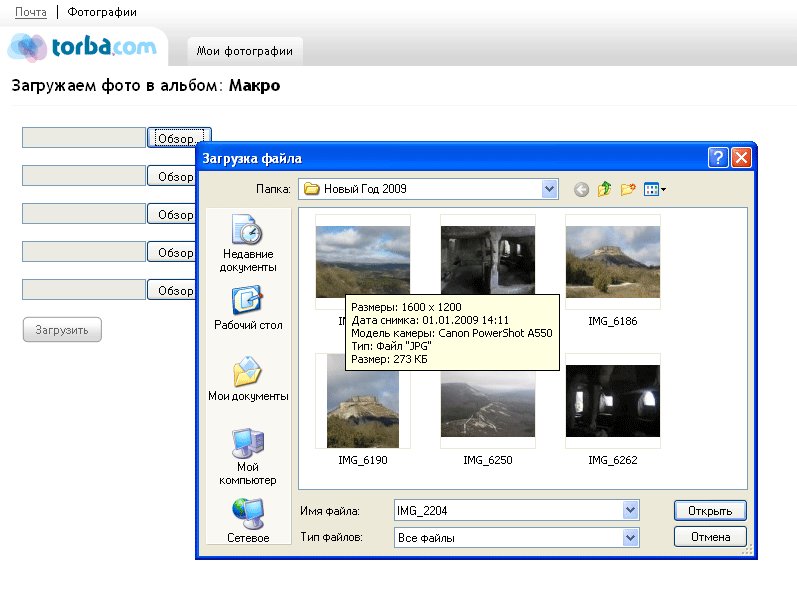Open the Тип файлов dropdown

coord(630,538)
